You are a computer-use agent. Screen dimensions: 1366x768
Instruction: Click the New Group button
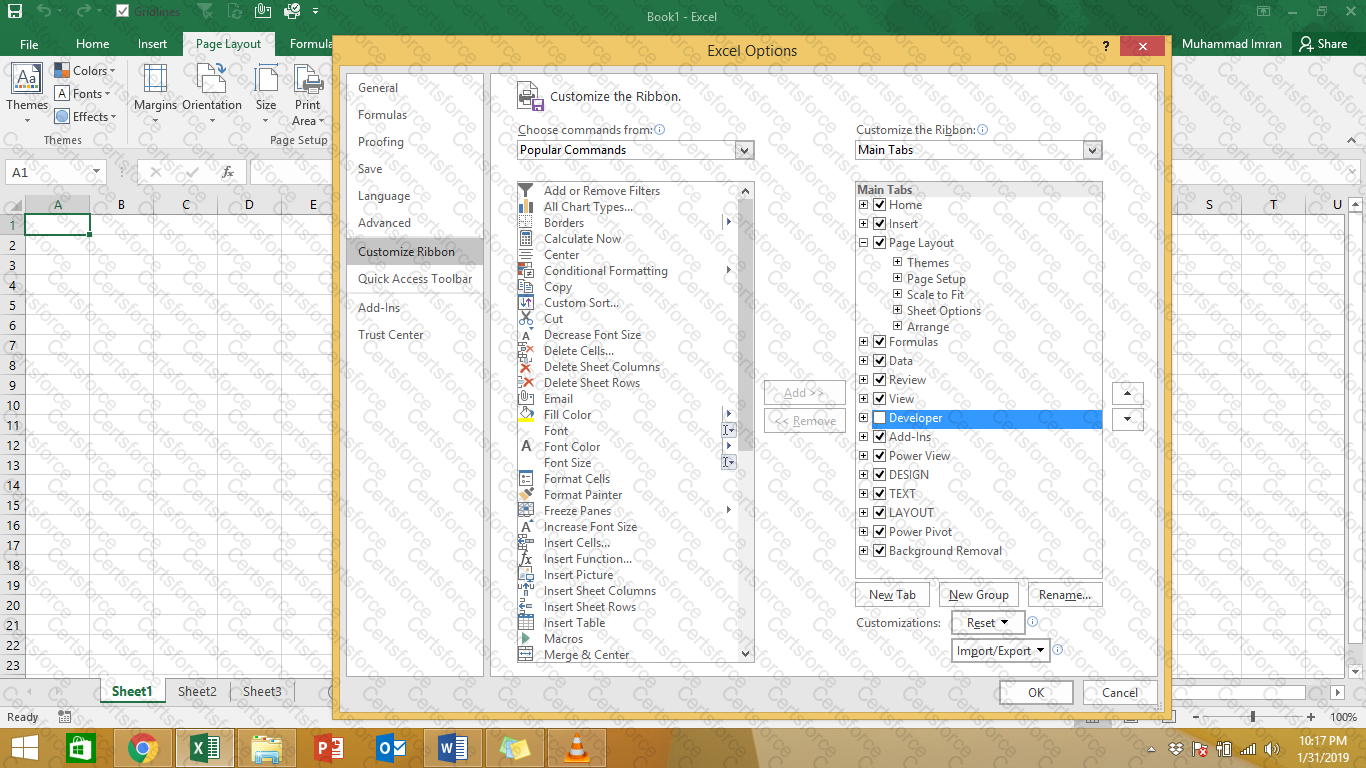click(x=978, y=595)
